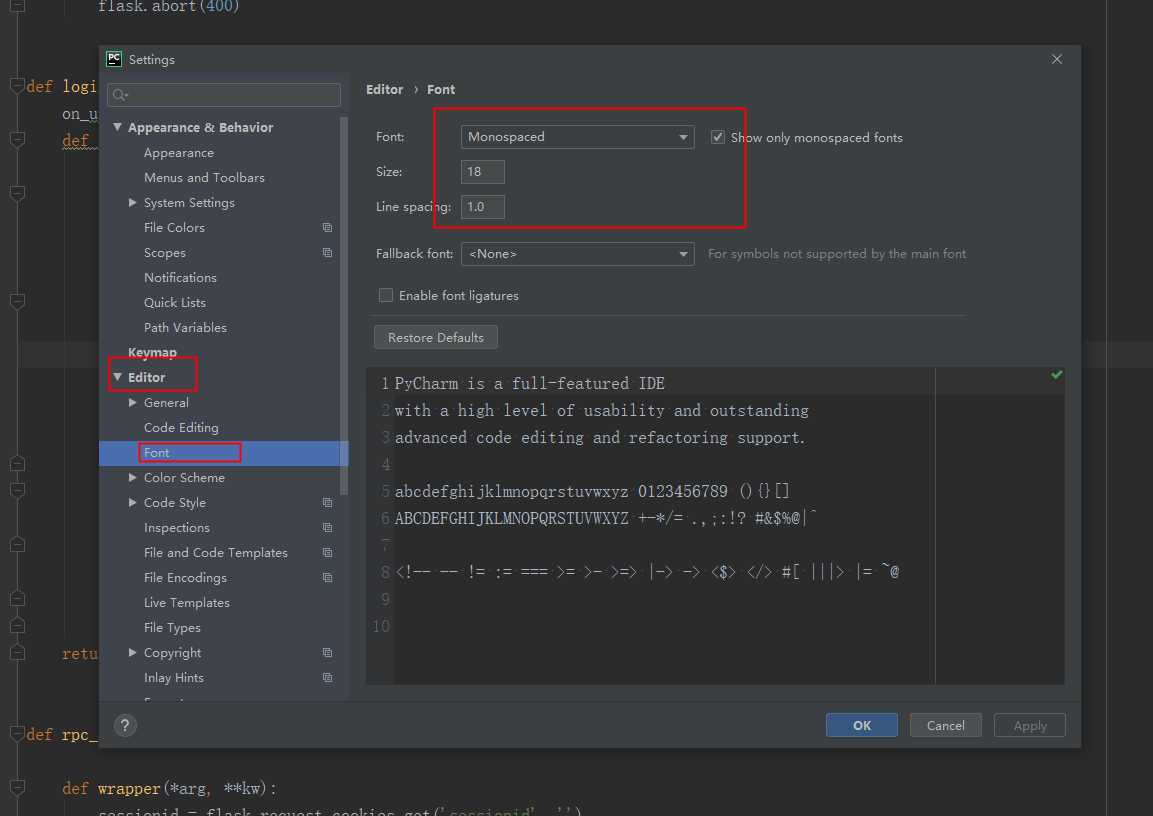Image resolution: width=1153 pixels, height=816 pixels.
Task: Select Notifications in settings tree
Action: [x=180, y=278]
